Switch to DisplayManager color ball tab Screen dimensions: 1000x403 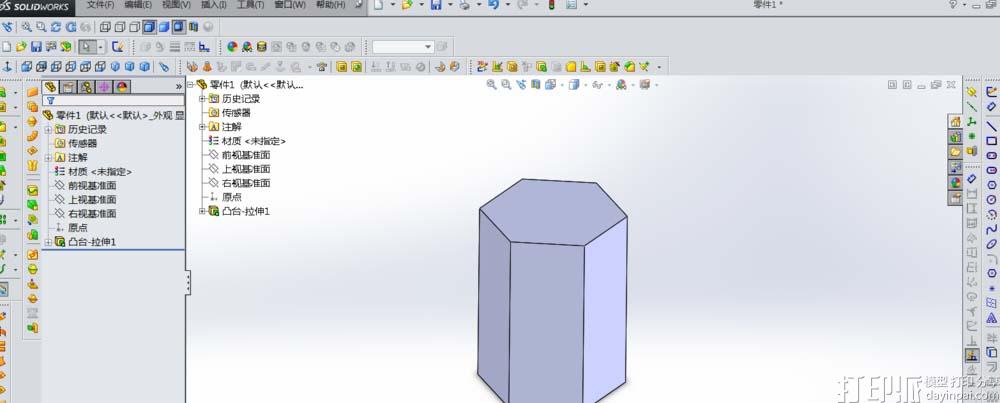pos(122,87)
